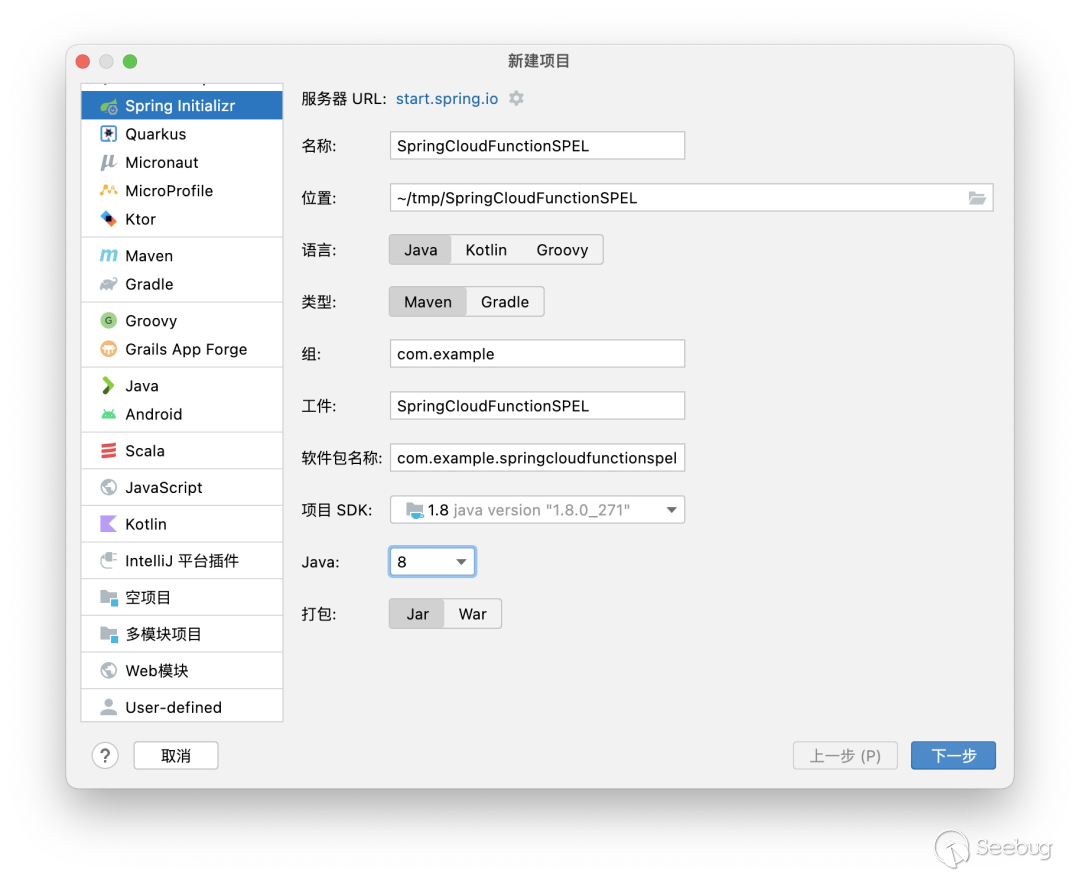Click the JavaScript globe icon
The height and width of the screenshot is (876, 1080).
coord(109,487)
